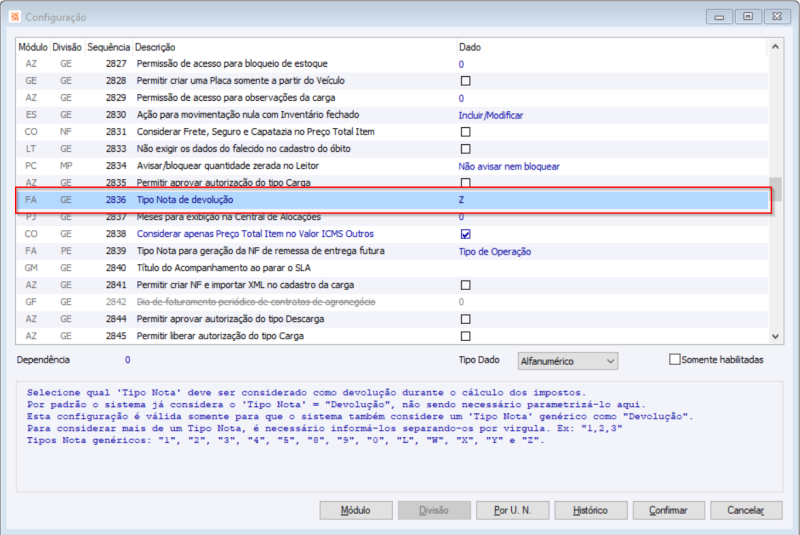800x535 pixels.
Task: Toggle checkbox for Permitir liberar autorização tipo Carga
Action: coord(465,336)
